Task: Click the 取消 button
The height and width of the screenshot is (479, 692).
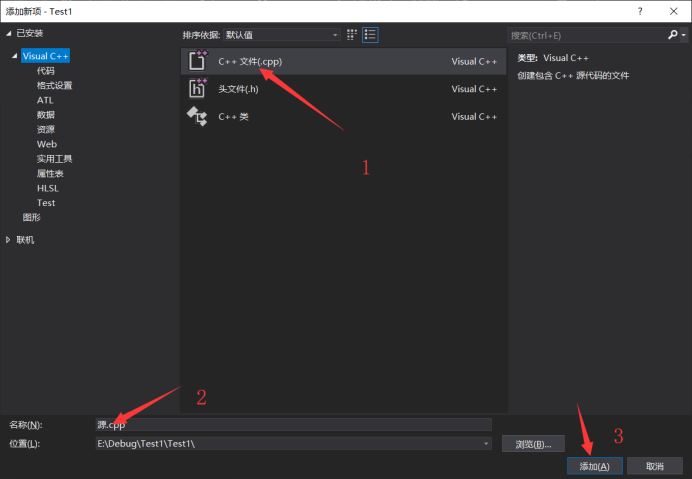Action: click(x=654, y=466)
